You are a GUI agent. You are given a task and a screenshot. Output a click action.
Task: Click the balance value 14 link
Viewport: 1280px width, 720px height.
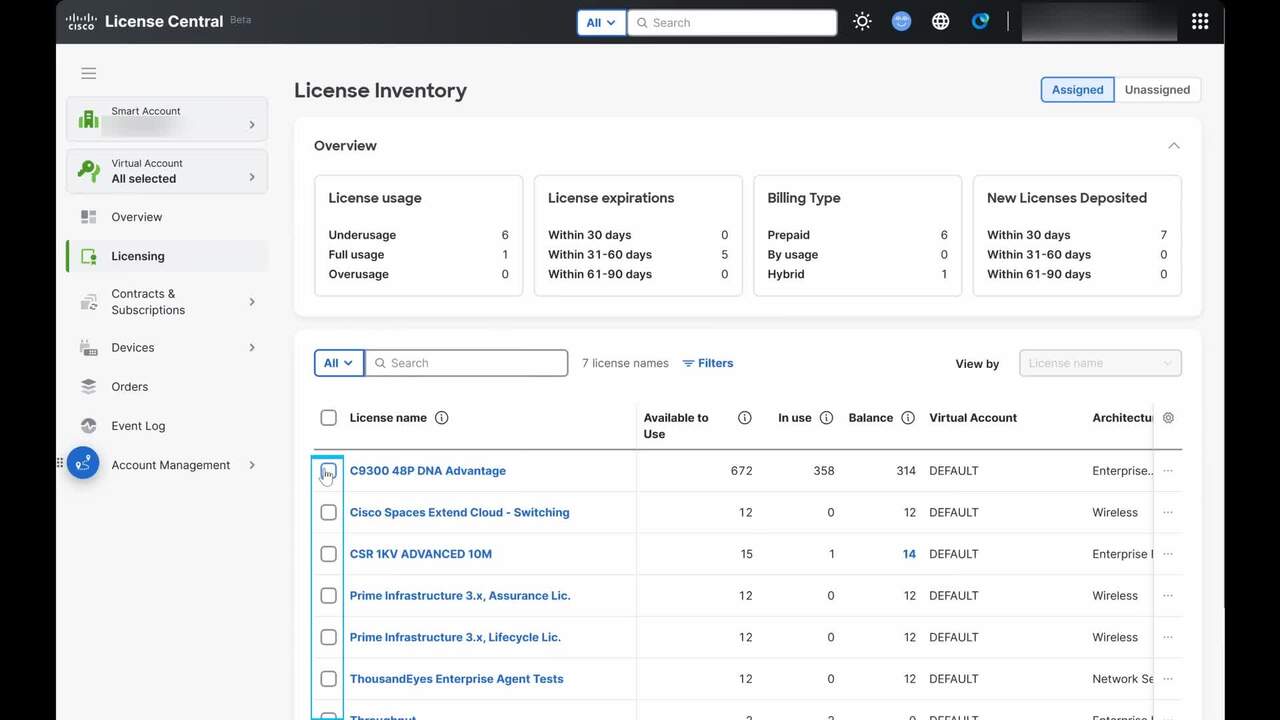(x=909, y=554)
